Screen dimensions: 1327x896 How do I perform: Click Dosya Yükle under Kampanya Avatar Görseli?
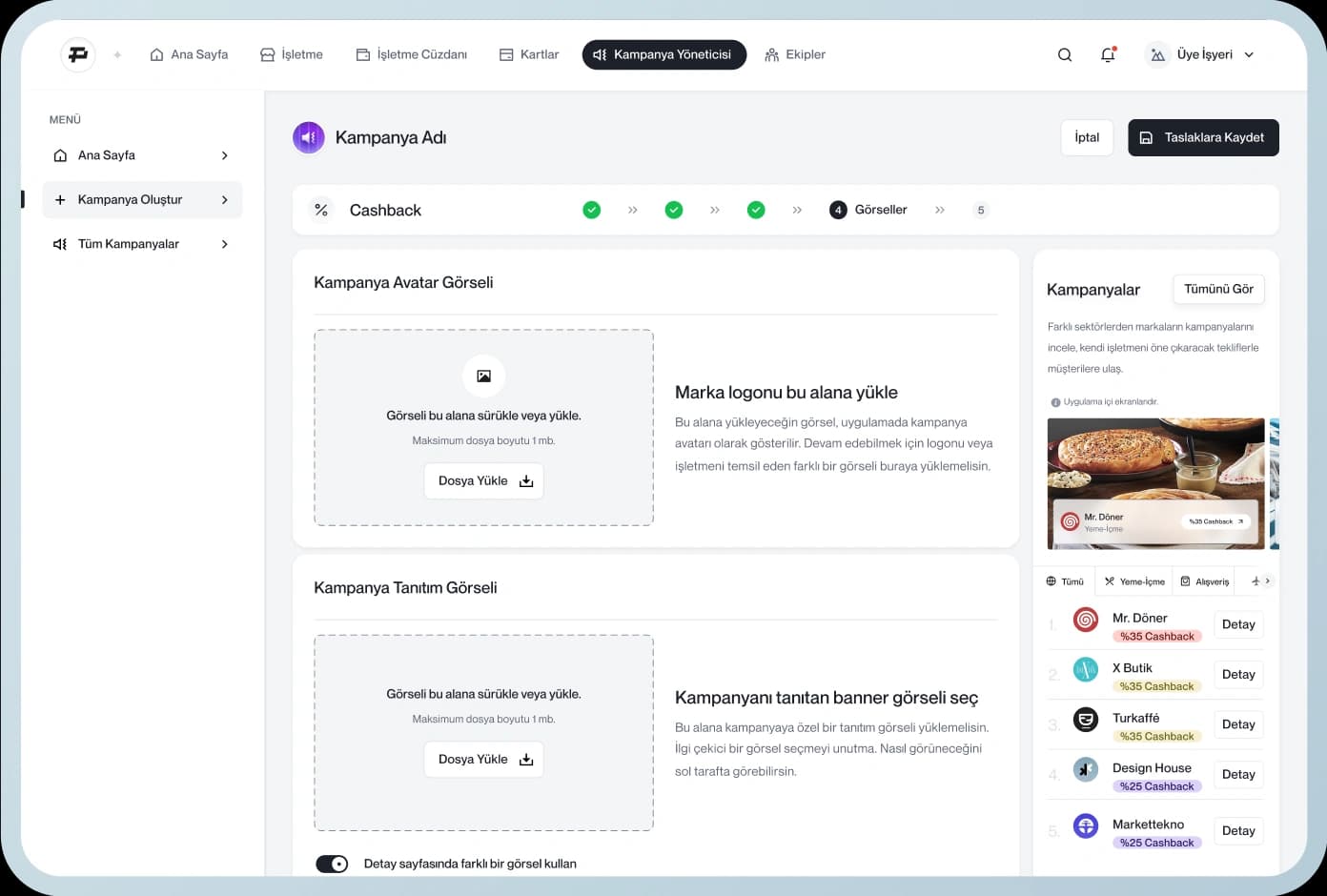coord(483,481)
